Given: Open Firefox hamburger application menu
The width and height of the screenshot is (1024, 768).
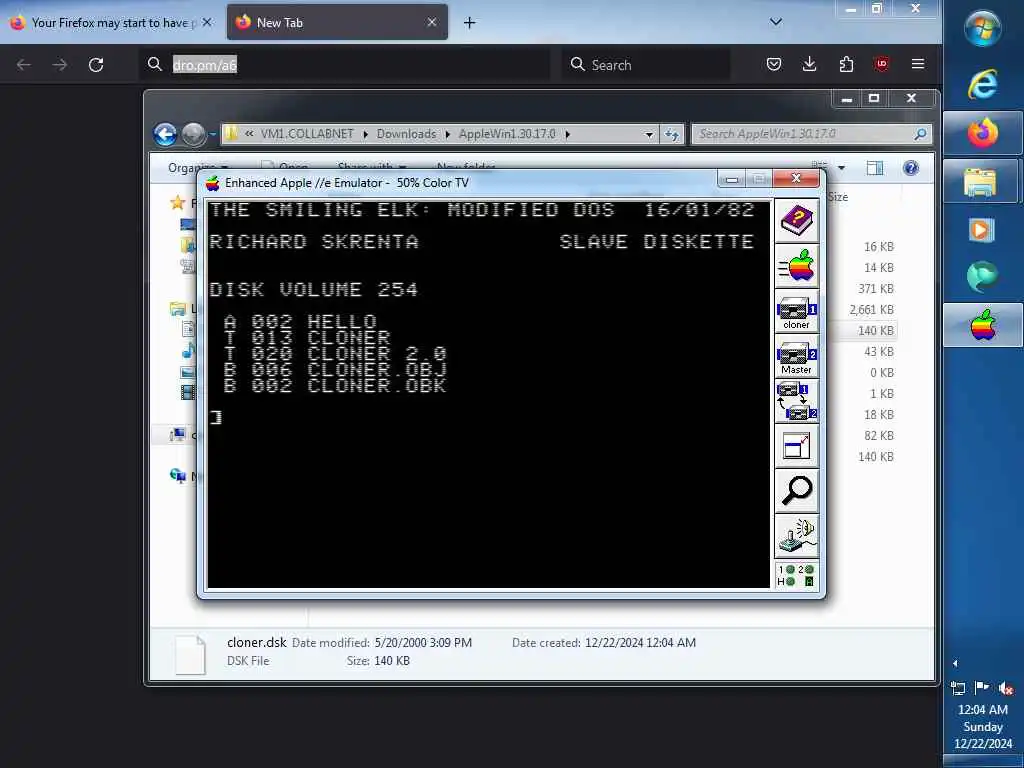Looking at the screenshot, I should (918, 64).
